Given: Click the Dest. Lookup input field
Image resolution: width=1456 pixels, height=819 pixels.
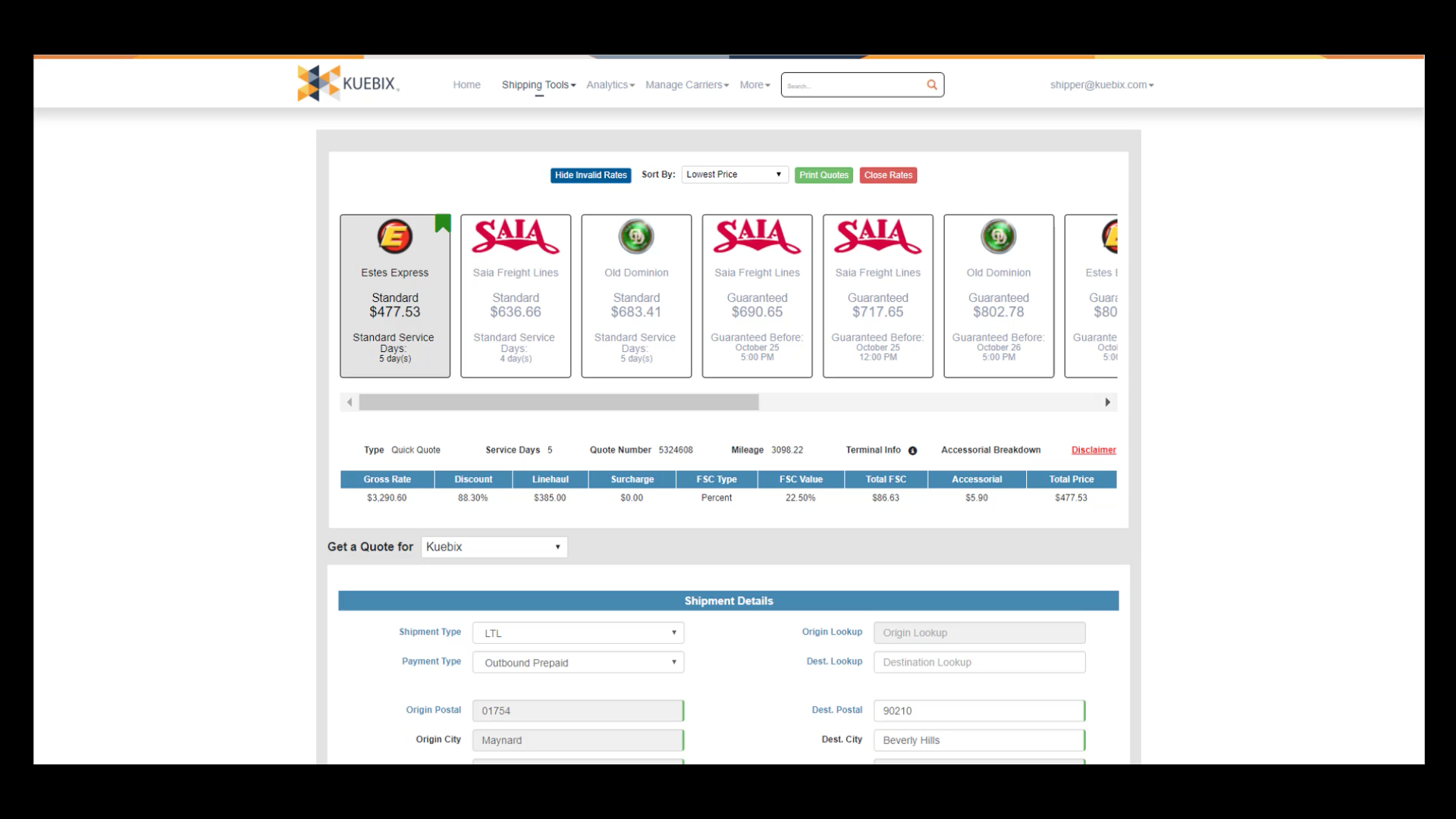Looking at the screenshot, I should (x=978, y=662).
